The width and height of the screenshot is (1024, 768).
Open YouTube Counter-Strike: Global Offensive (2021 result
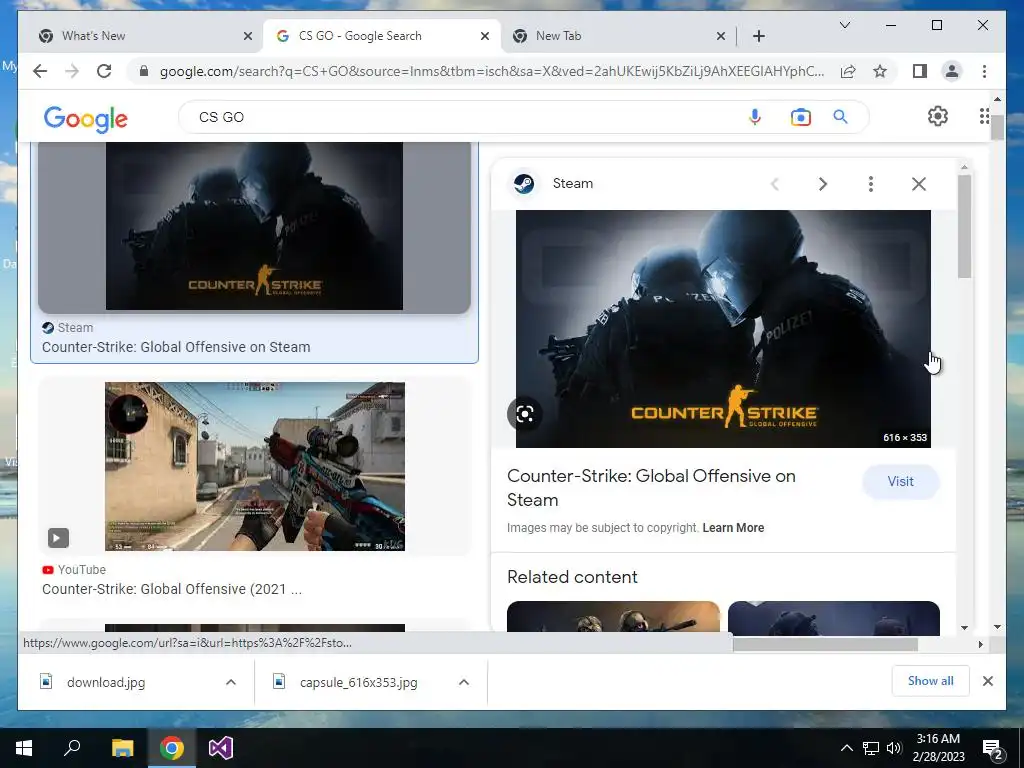point(172,589)
